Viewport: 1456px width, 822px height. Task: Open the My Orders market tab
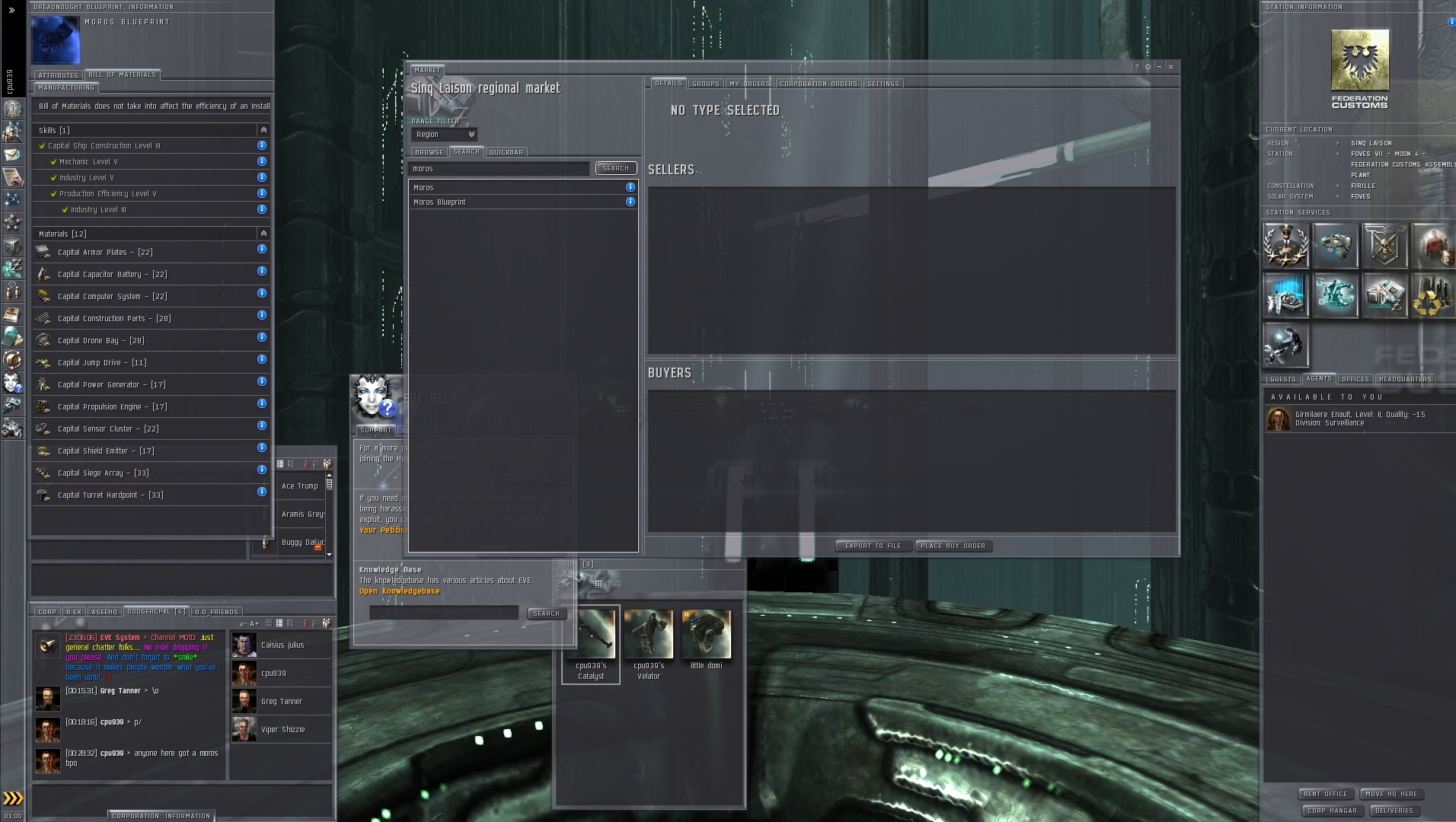point(749,84)
